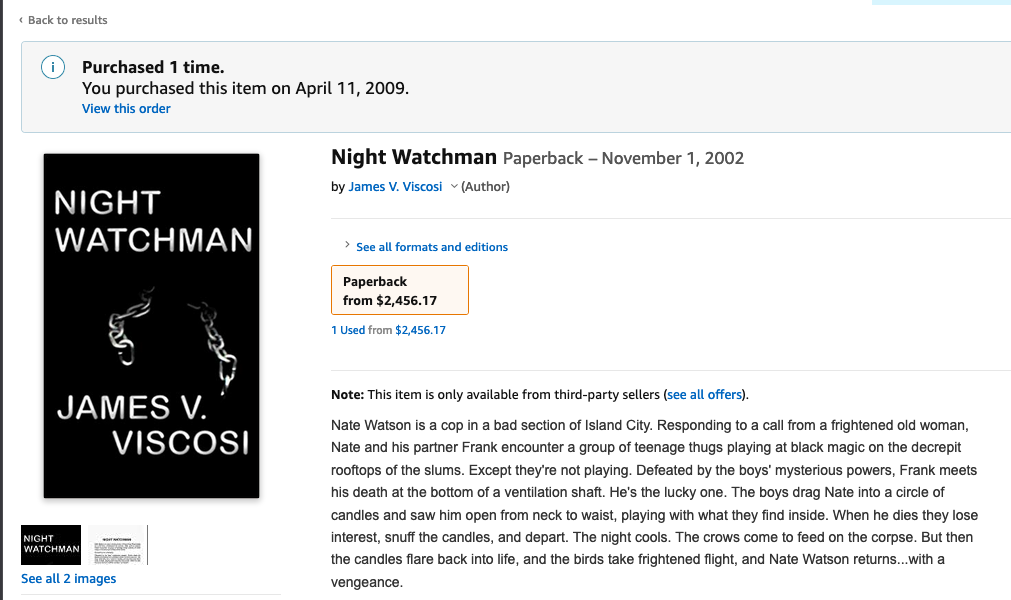The height and width of the screenshot is (600, 1011).
Task: Expand author dropdown next to James V. Viscosi
Action: point(454,186)
